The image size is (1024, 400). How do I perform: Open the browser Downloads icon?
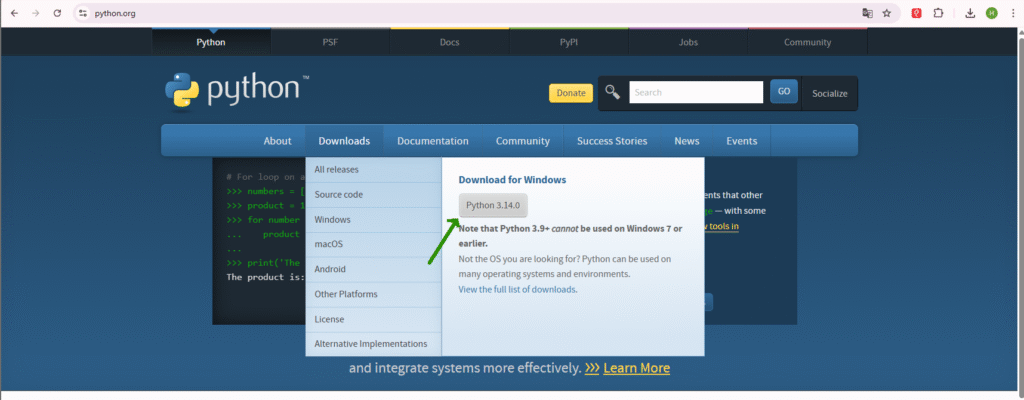[x=970, y=13]
